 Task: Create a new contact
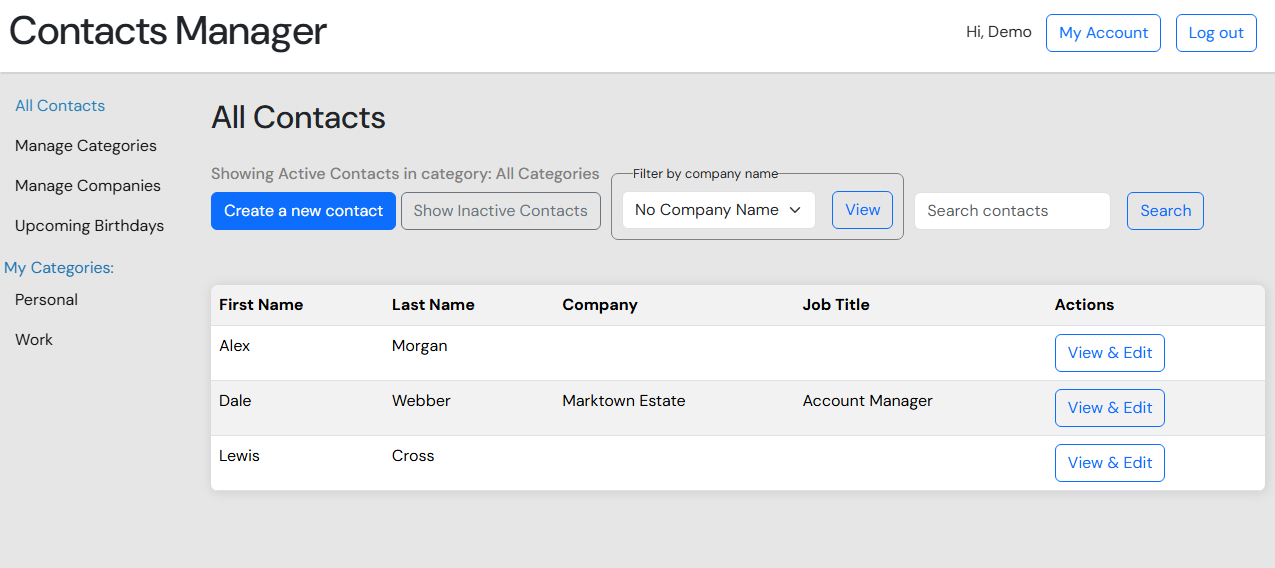(x=303, y=211)
